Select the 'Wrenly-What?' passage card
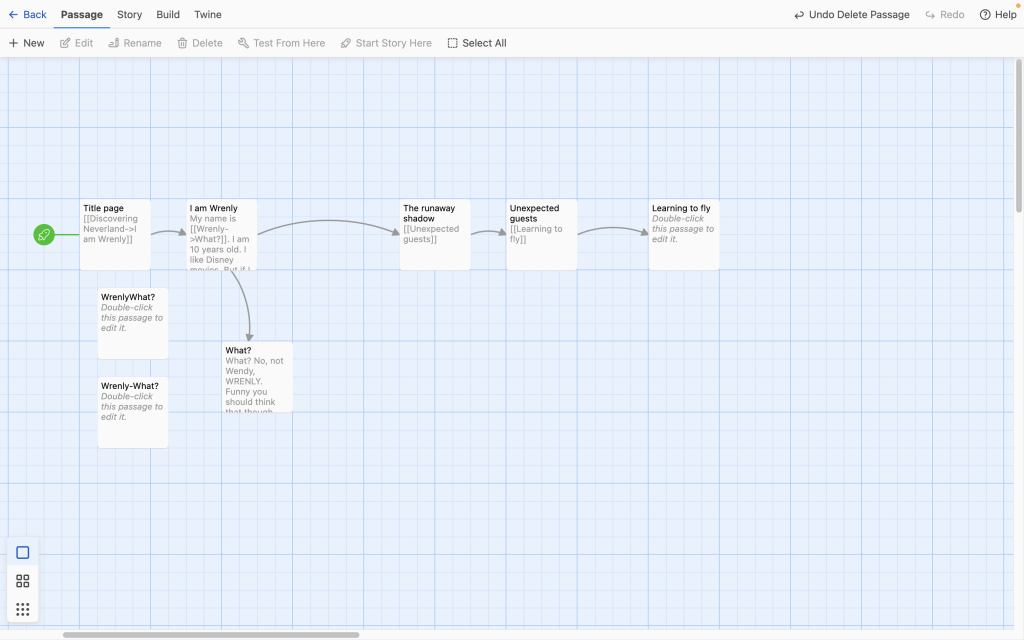Image resolution: width=1024 pixels, height=640 pixels. click(x=133, y=412)
